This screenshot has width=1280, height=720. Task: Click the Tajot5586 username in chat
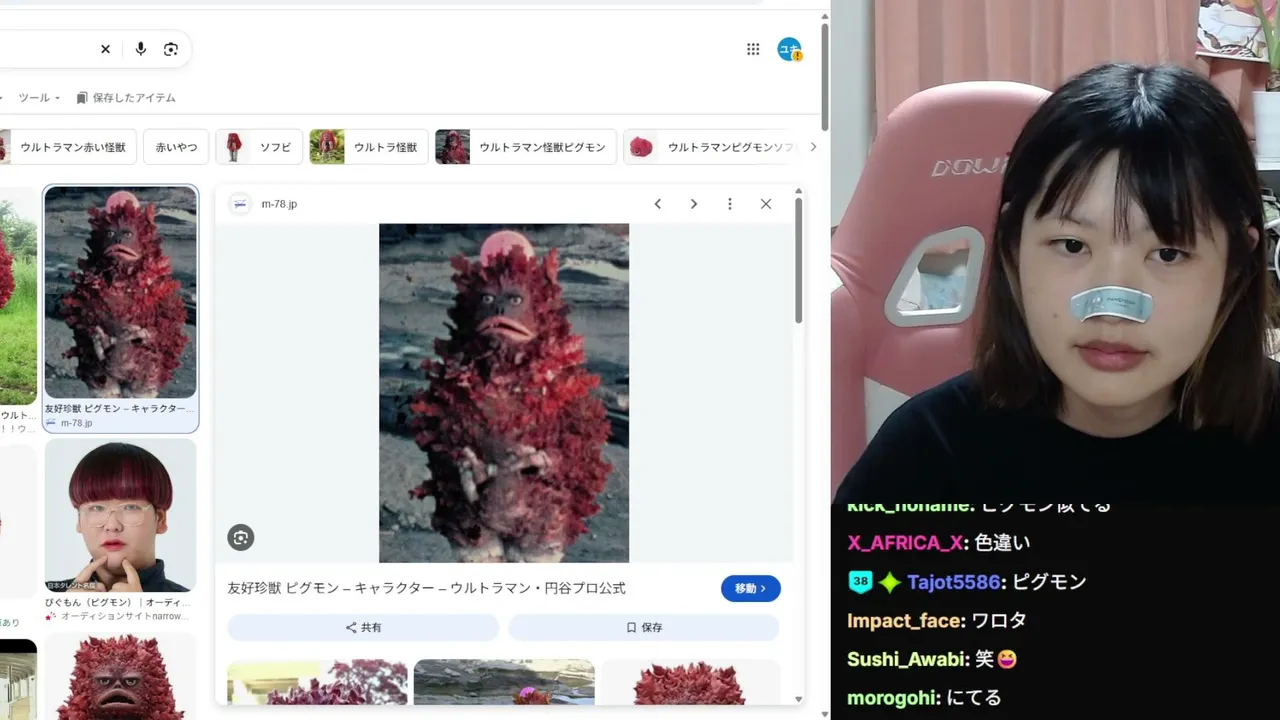[x=956, y=582]
